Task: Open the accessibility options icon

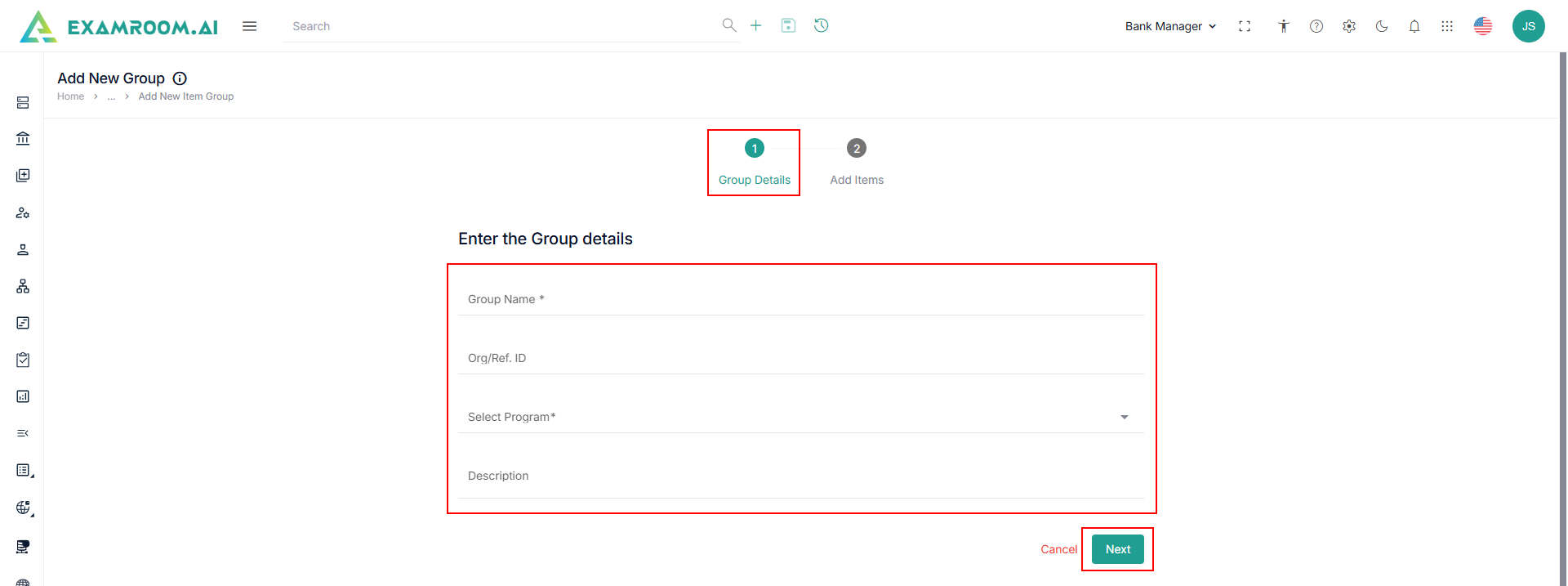Action: (x=1284, y=26)
